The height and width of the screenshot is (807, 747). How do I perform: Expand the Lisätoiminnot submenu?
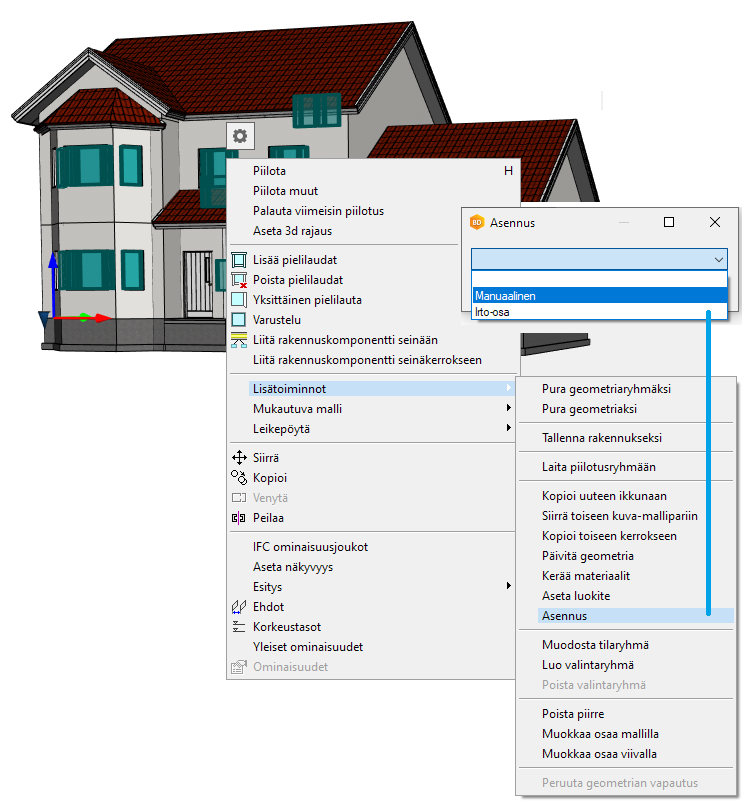[x=380, y=388]
